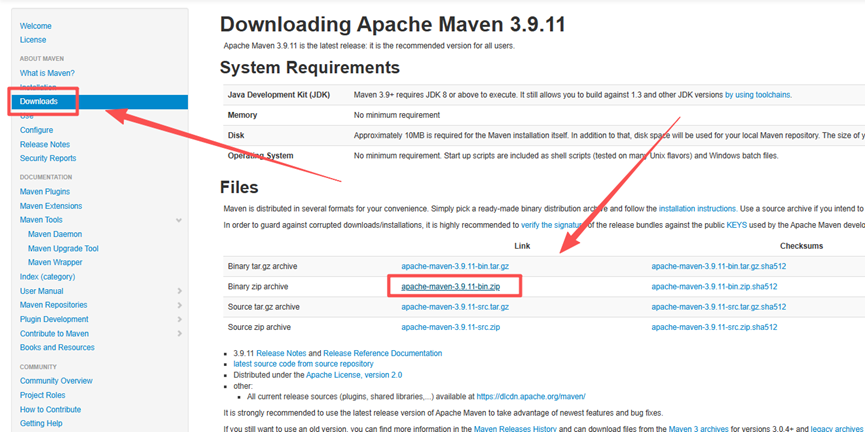Open the 3.9.11 Release Notes link
Viewport: 865px width, 432px height.
(281, 353)
